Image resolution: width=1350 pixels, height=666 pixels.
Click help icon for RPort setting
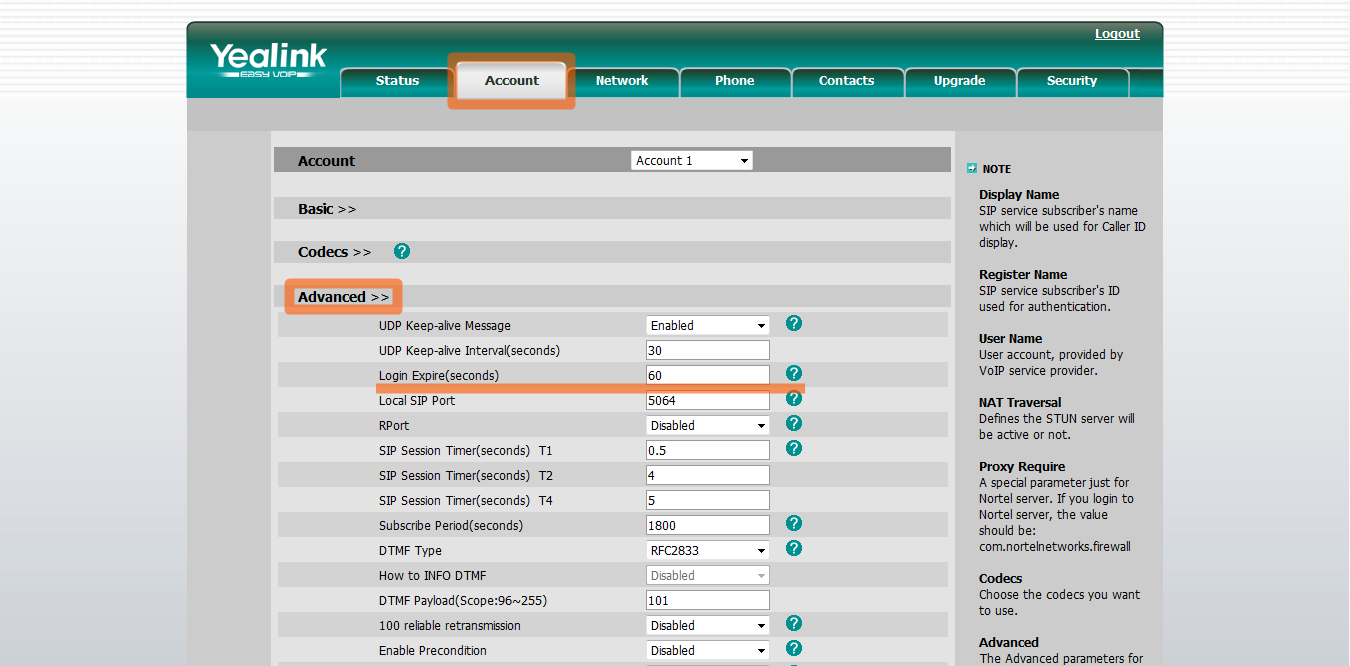794,423
